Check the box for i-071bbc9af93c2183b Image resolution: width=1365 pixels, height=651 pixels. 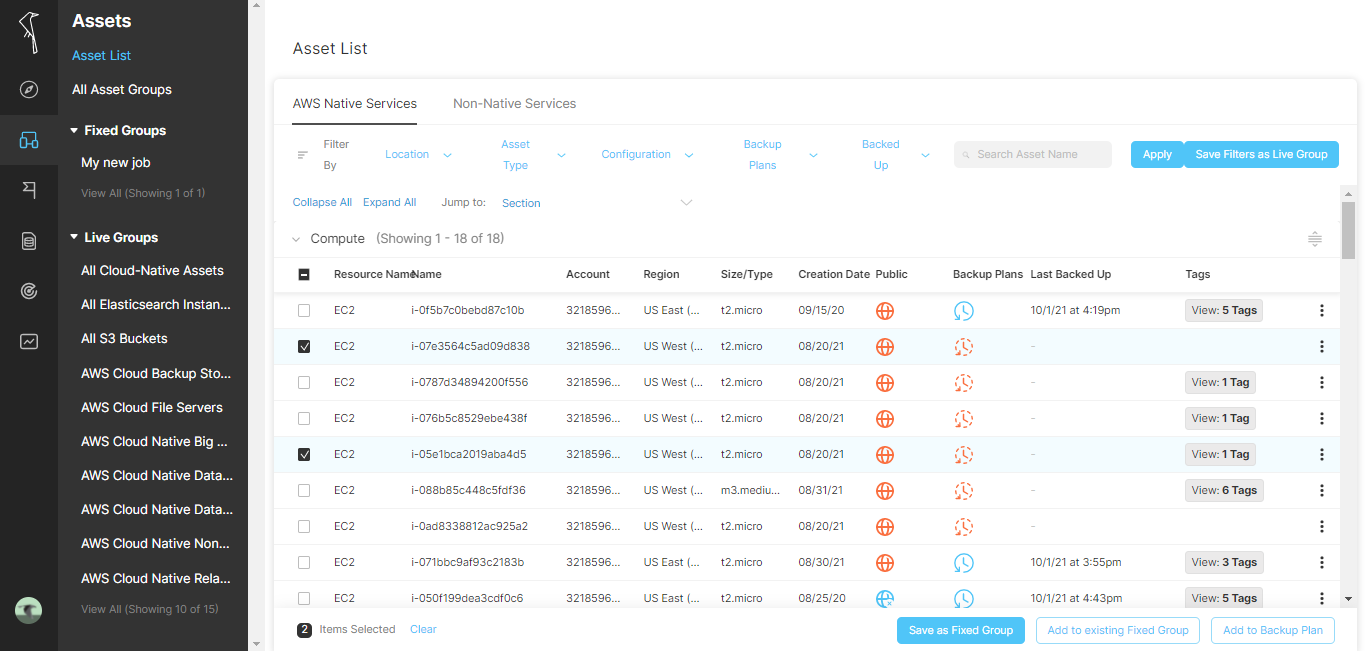pyautogui.click(x=304, y=563)
